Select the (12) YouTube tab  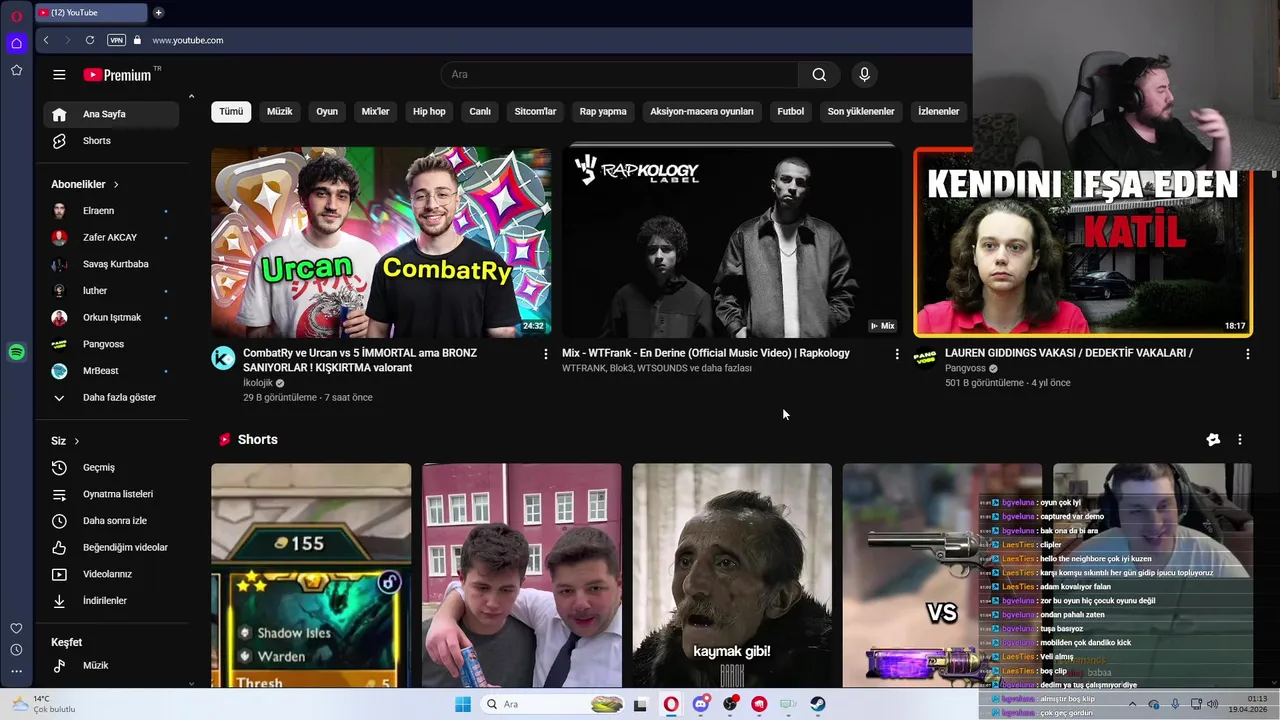coord(90,13)
